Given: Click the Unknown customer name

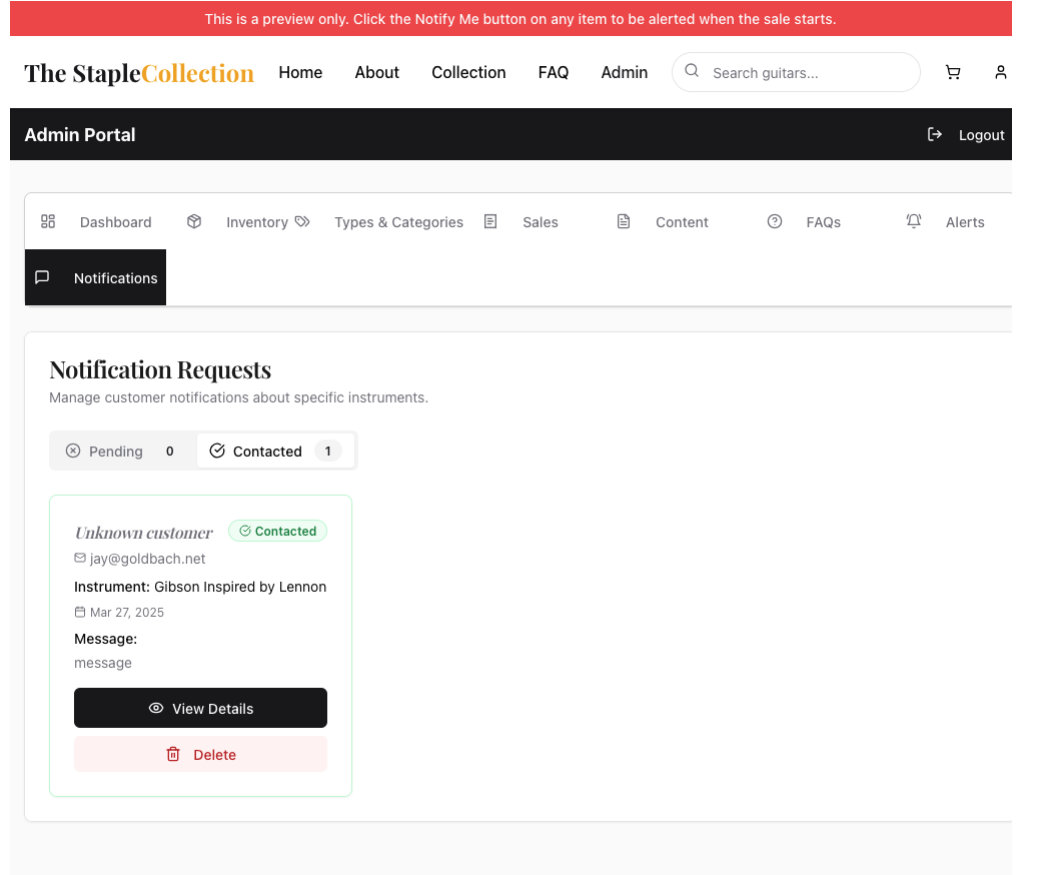Looking at the screenshot, I should pos(144,533).
